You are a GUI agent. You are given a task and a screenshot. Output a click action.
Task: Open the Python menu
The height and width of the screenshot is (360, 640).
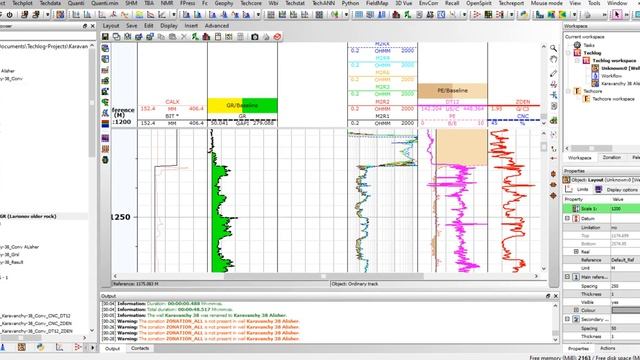(x=350, y=3)
